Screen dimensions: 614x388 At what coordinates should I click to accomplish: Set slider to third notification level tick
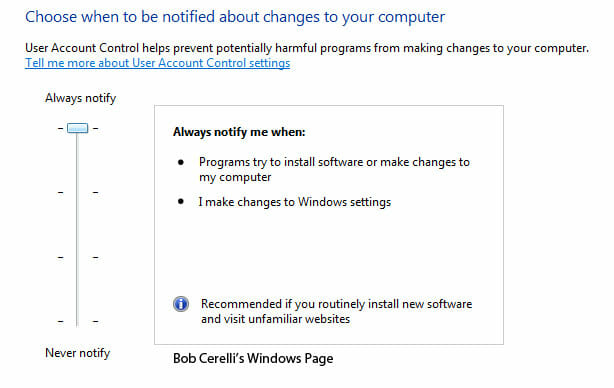pos(78,257)
